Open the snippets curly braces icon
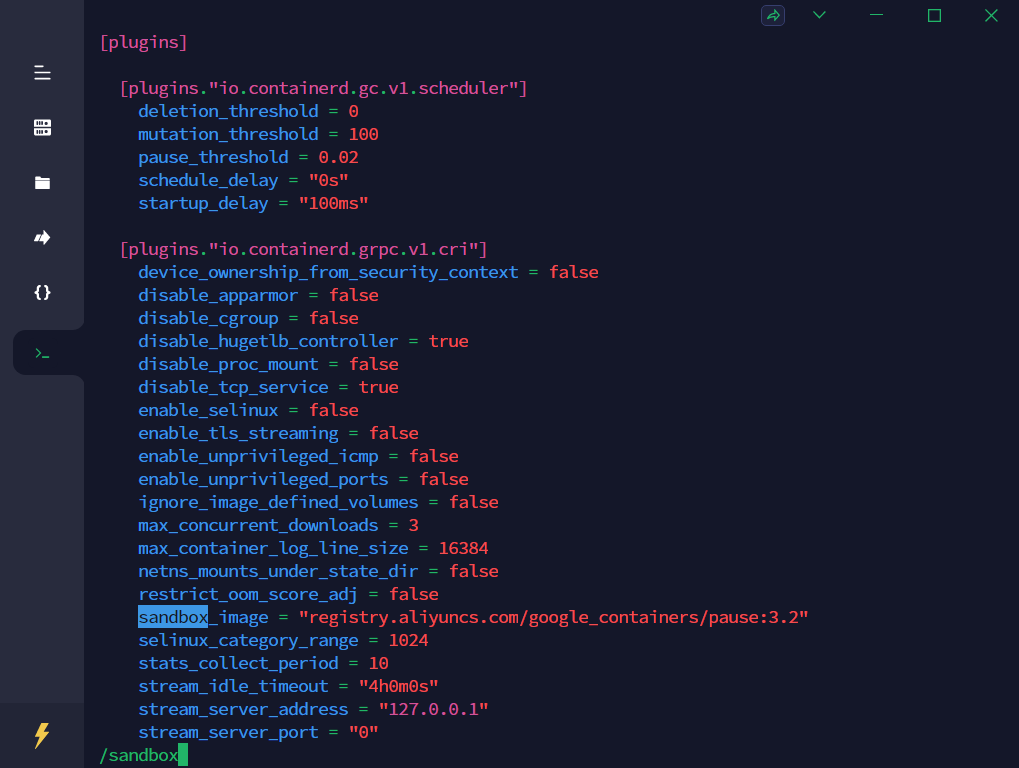 pyautogui.click(x=42, y=293)
